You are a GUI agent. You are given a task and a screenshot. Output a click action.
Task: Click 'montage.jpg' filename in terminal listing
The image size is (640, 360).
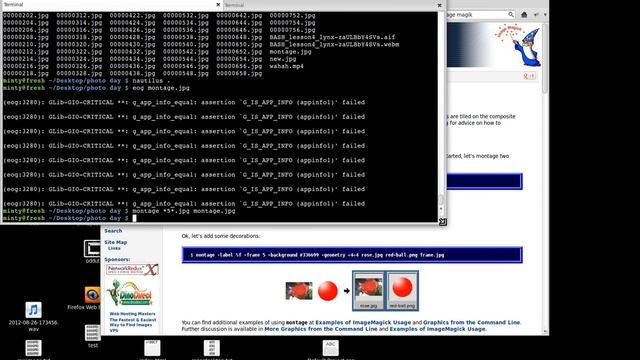290,51
